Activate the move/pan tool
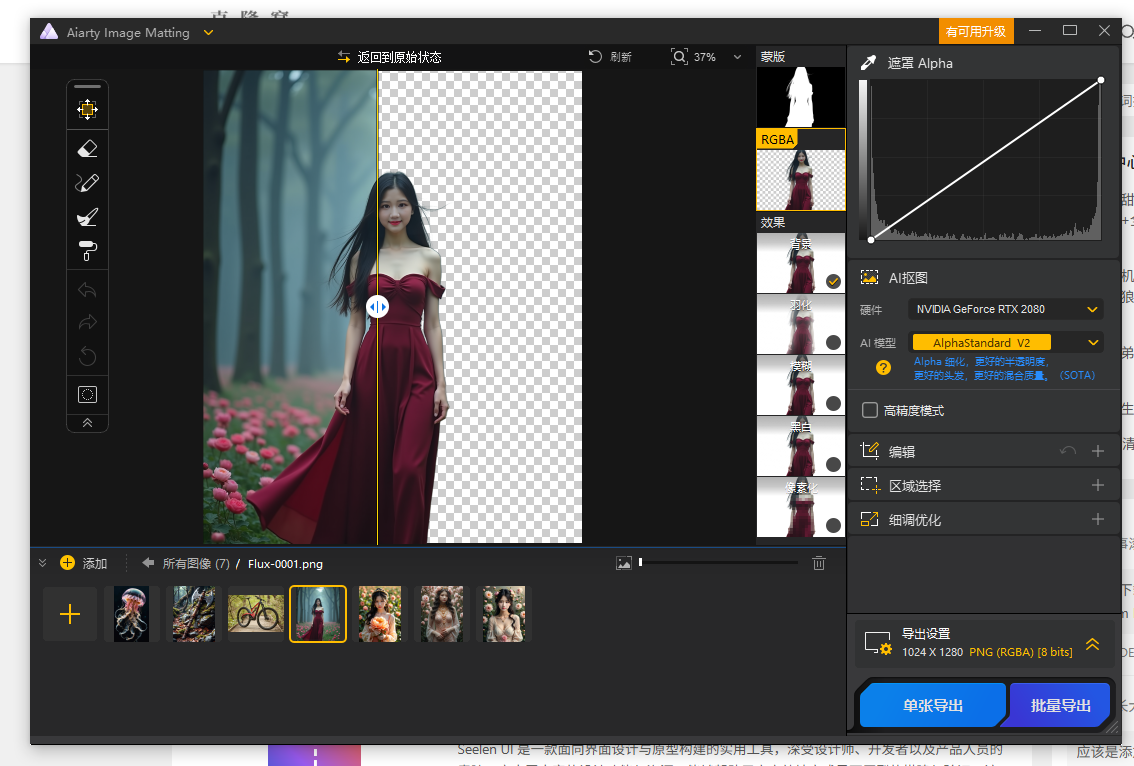 [x=87, y=110]
